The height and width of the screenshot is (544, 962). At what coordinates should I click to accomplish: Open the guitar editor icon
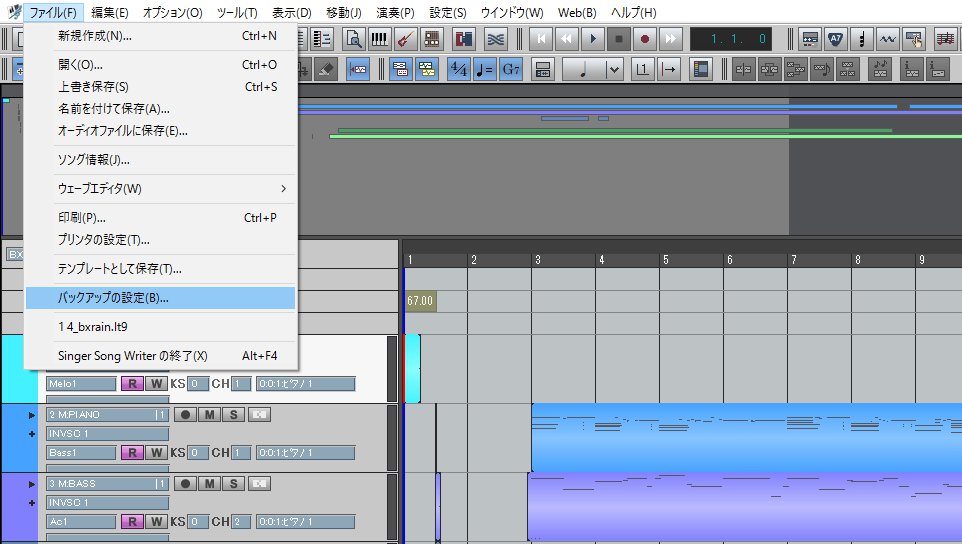[406, 39]
